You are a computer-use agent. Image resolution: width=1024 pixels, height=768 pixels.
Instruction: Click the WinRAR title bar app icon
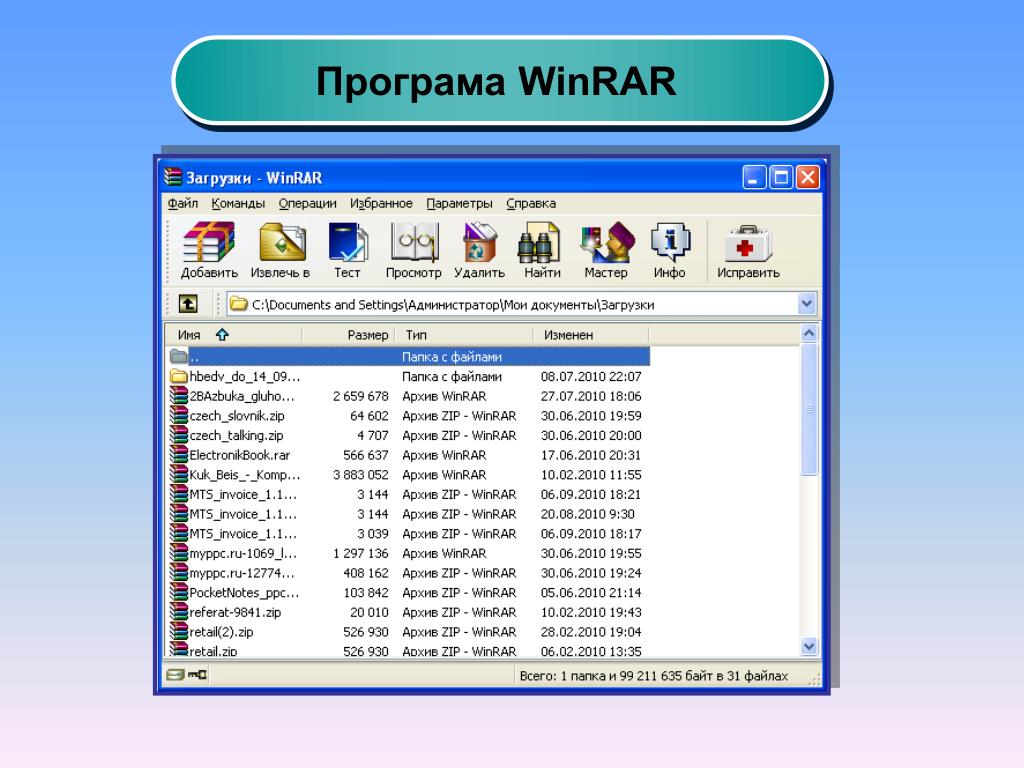173,177
